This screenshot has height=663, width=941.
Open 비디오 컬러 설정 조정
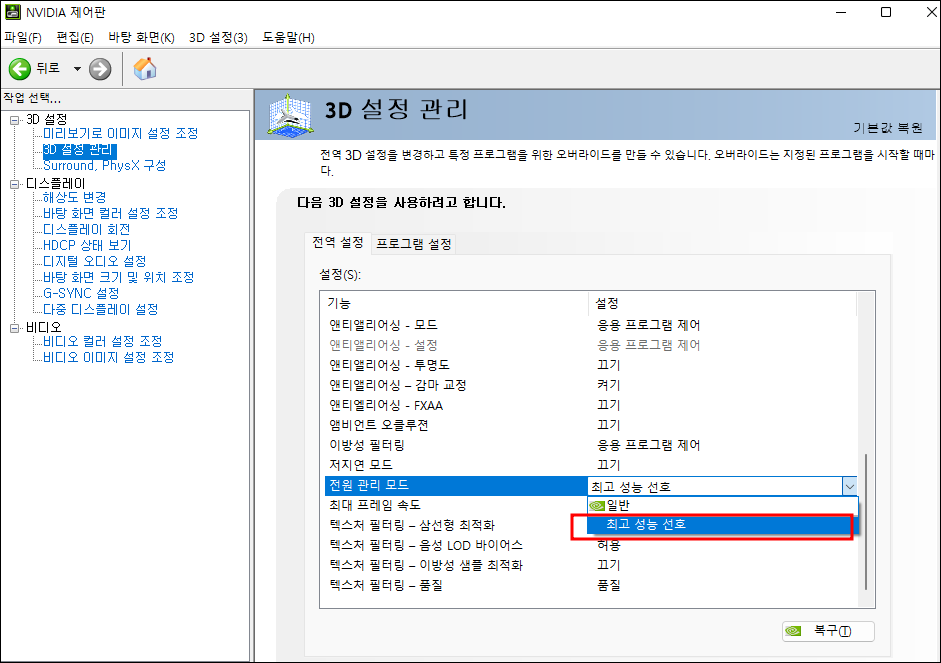tap(103, 341)
